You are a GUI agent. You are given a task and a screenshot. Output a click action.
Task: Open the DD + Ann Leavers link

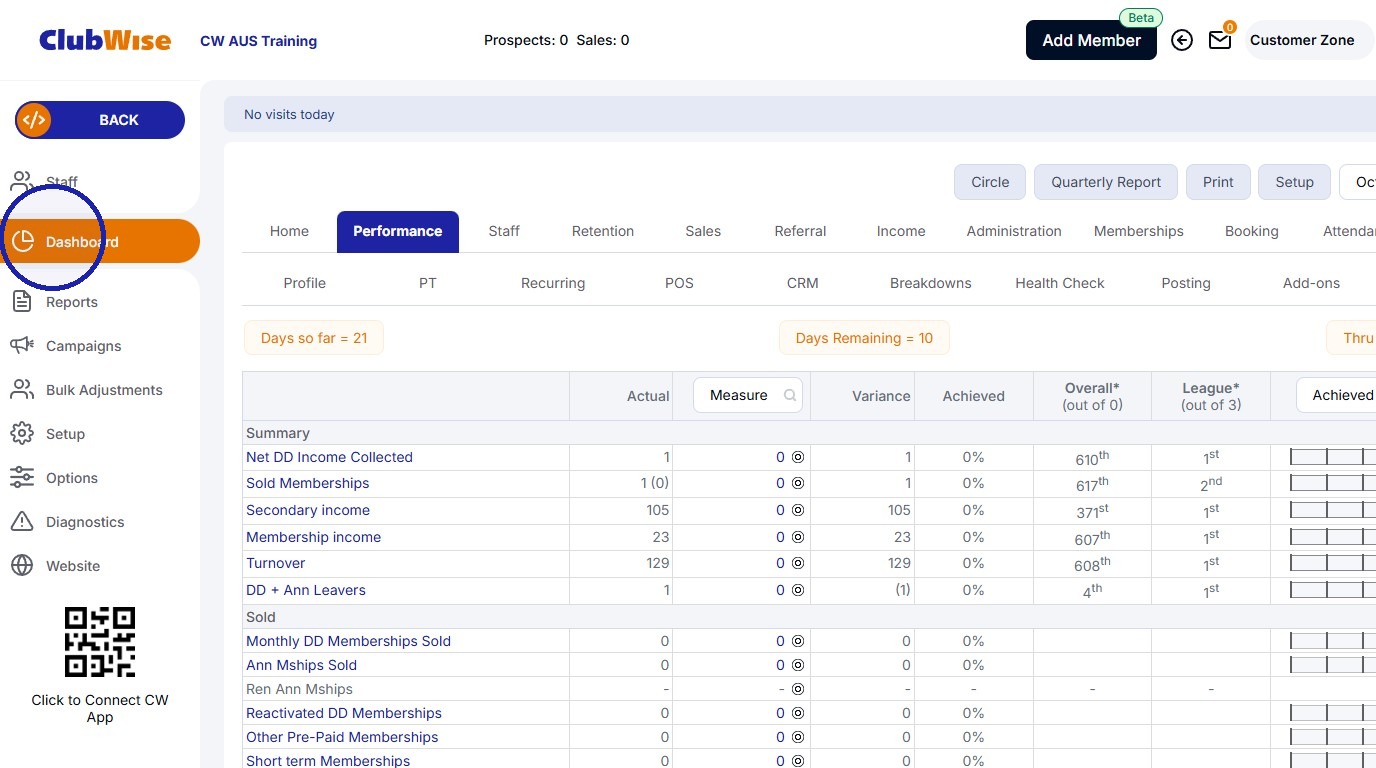coord(306,590)
